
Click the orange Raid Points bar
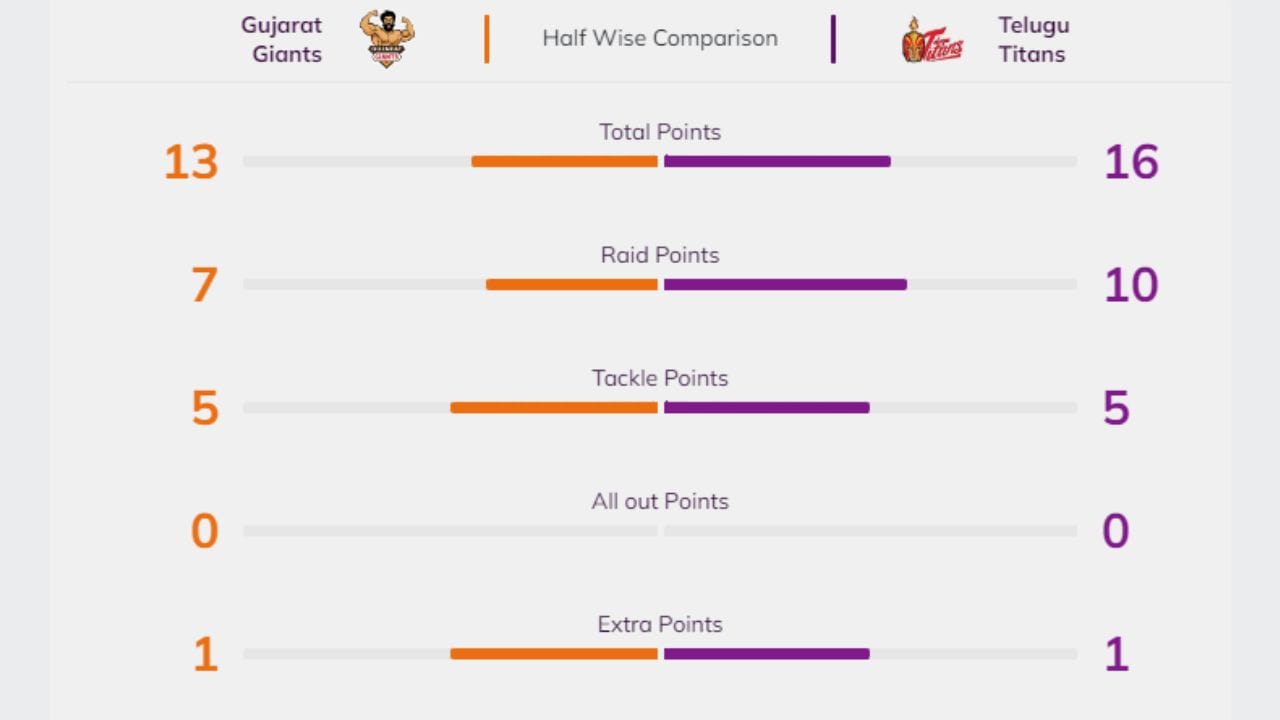pyautogui.click(x=572, y=284)
